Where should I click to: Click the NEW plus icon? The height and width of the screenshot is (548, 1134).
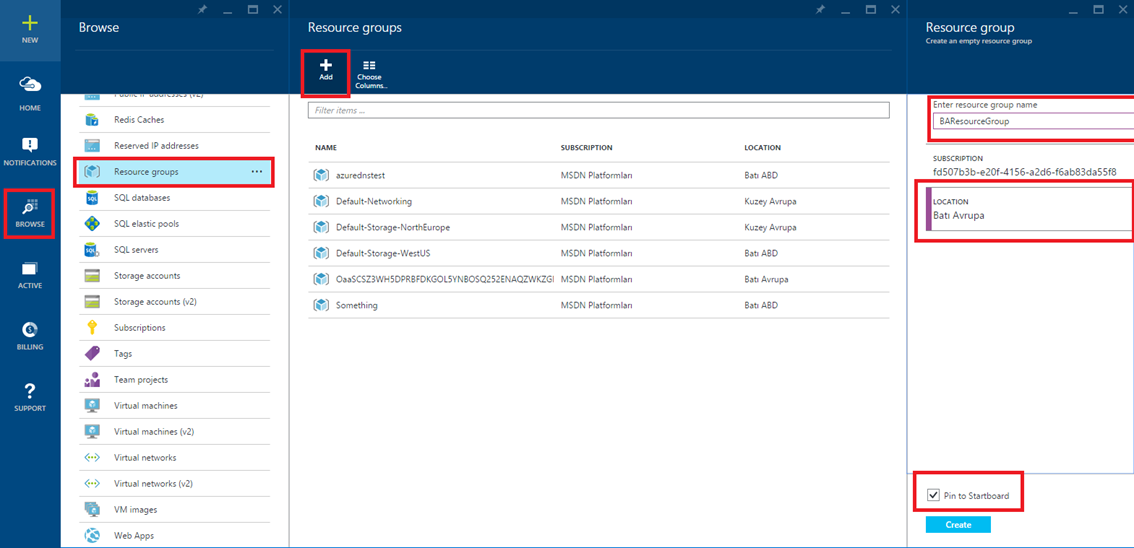[30, 23]
